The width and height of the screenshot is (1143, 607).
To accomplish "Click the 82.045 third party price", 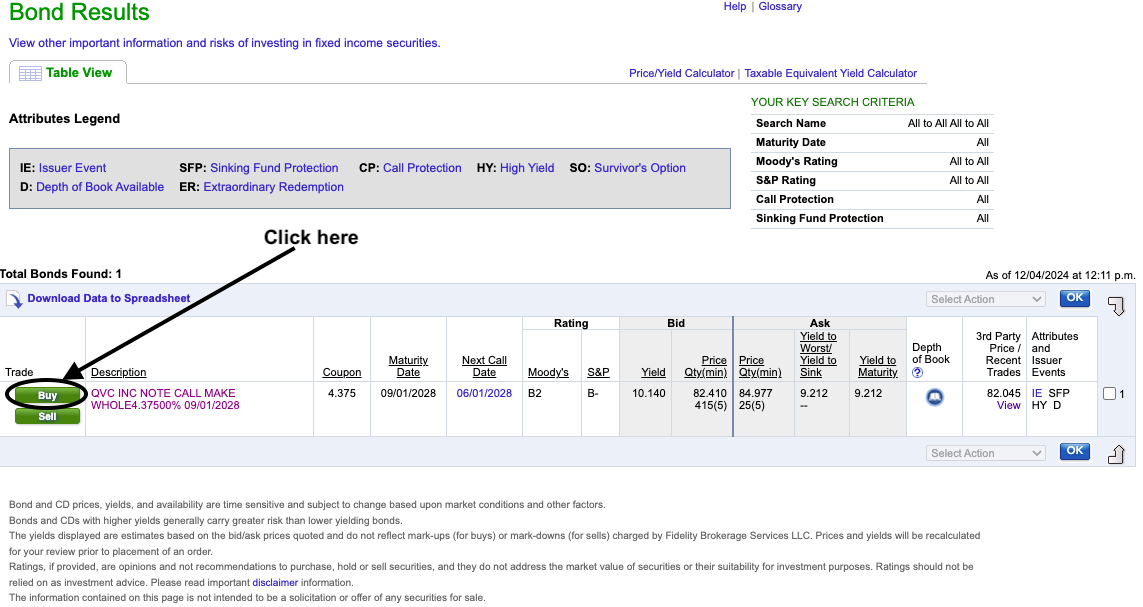I will click(1004, 393).
